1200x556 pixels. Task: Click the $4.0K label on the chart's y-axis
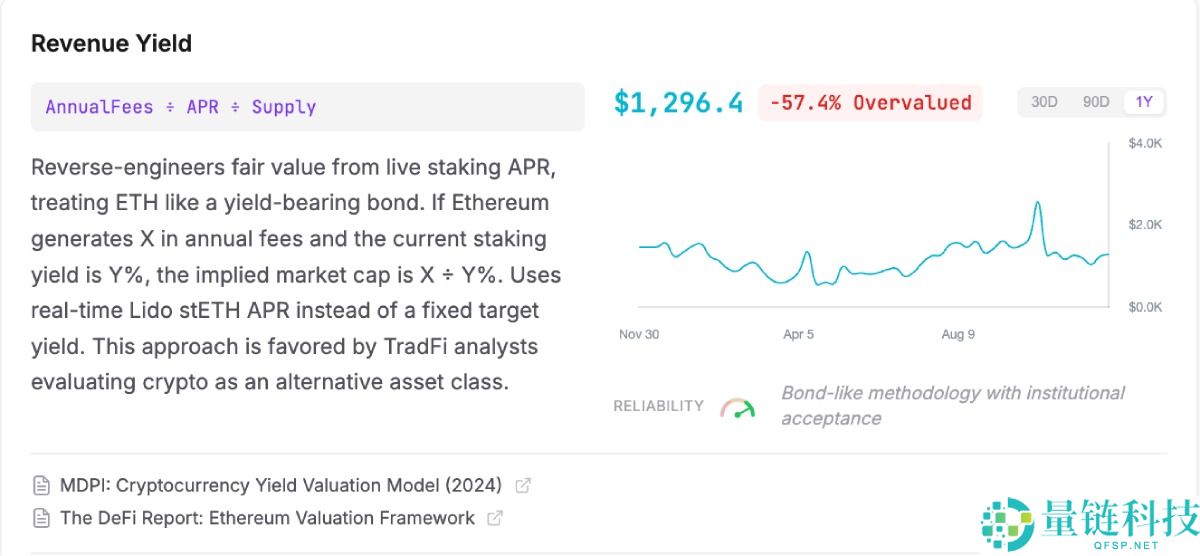pos(1145,144)
